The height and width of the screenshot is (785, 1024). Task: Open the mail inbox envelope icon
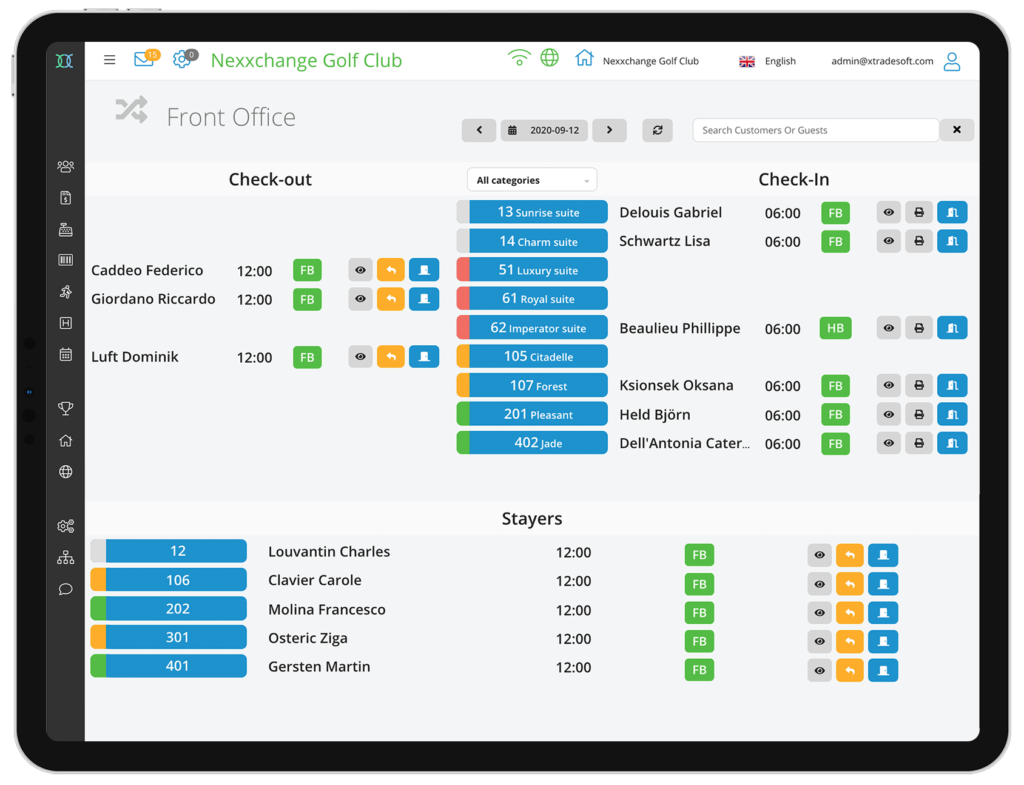143,60
